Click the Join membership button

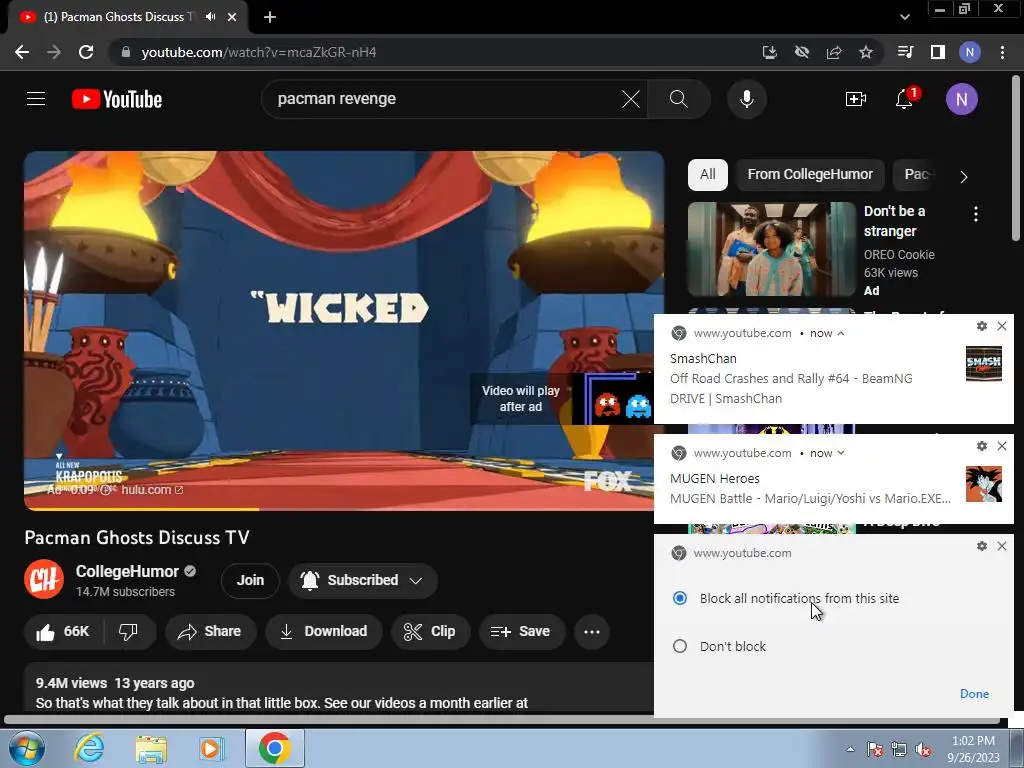(250, 581)
